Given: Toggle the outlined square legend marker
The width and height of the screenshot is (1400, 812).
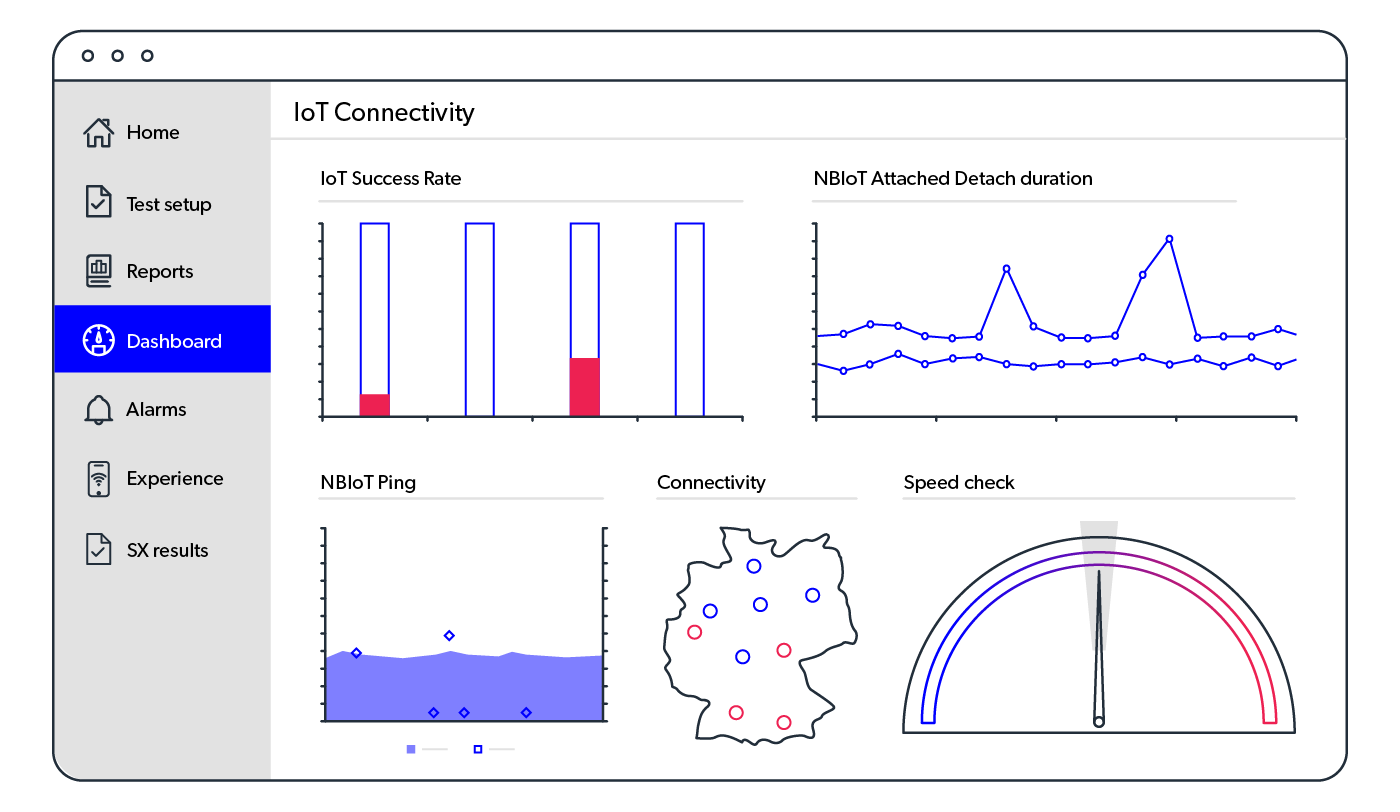Looking at the screenshot, I should pos(478,749).
